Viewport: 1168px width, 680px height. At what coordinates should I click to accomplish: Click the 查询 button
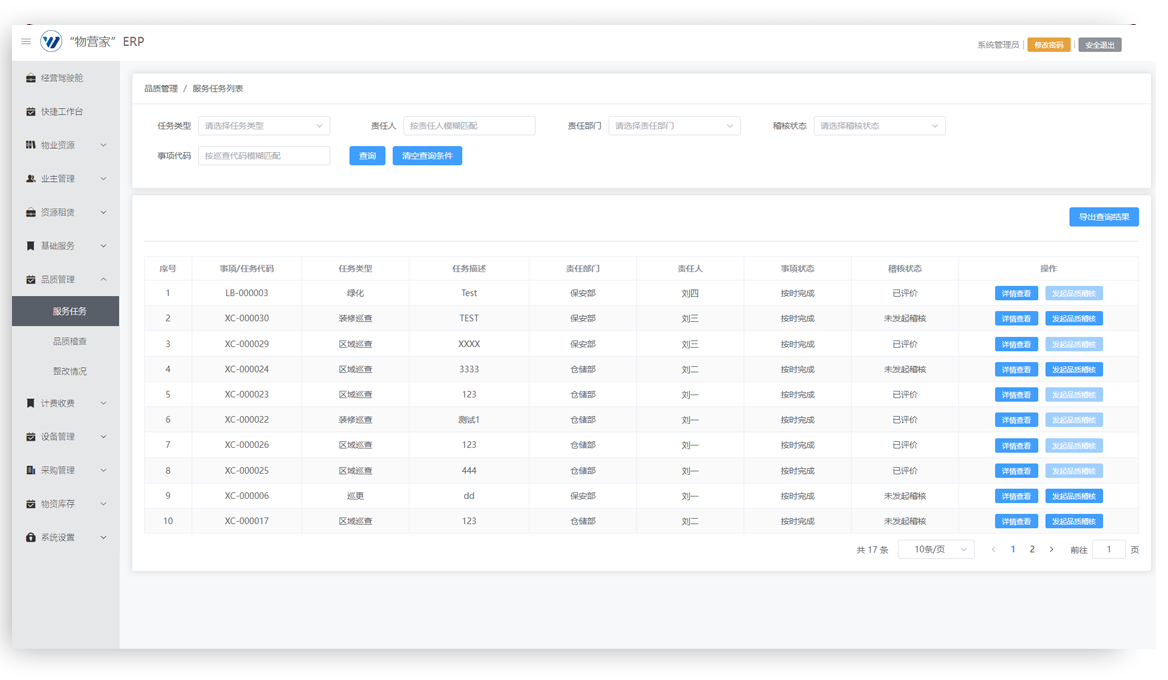click(x=367, y=156)
